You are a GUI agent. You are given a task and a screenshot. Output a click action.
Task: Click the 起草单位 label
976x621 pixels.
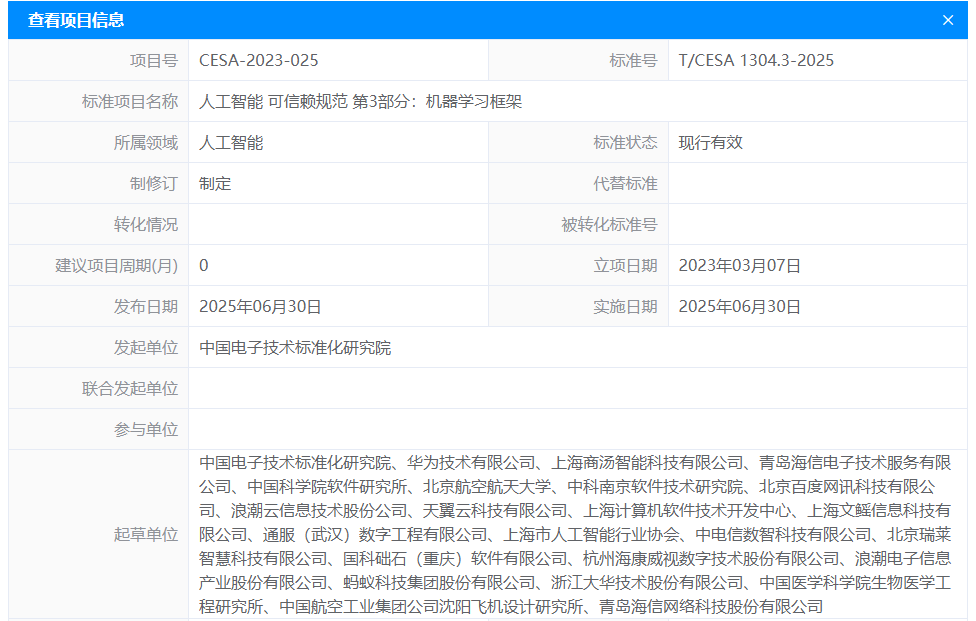[x=146, y=535]
